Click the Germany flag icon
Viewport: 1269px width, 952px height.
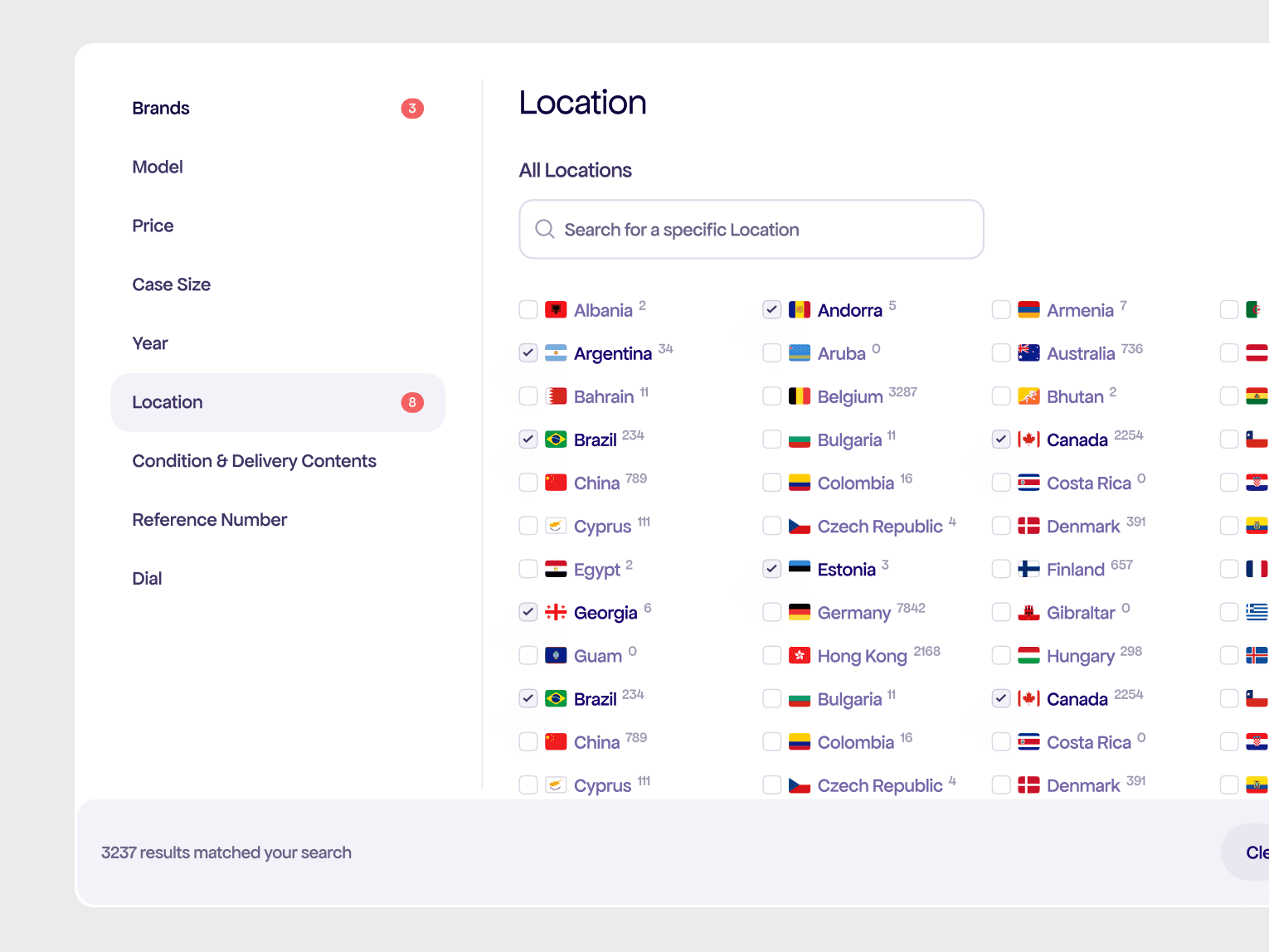tap(800, 612)
